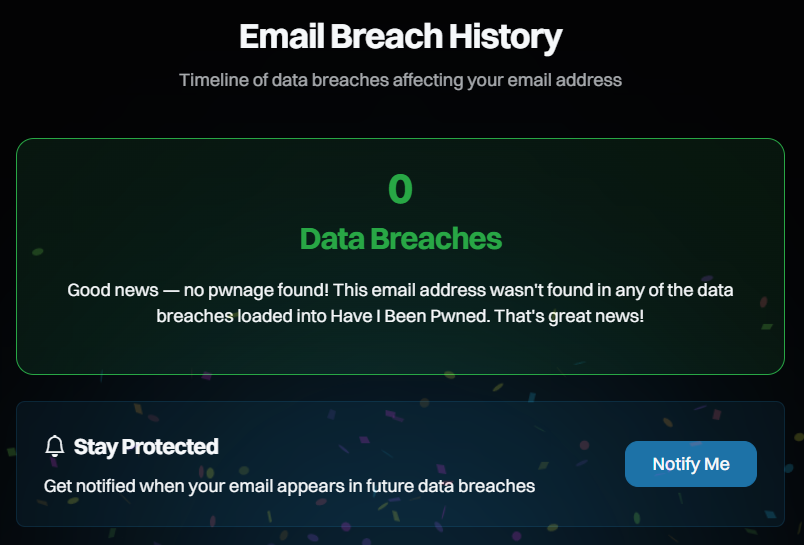Image resolution: width=804 pixels, height=545 pixels.
Task: Select the timeline of data breaches subtitle
Action: point(400,80)
